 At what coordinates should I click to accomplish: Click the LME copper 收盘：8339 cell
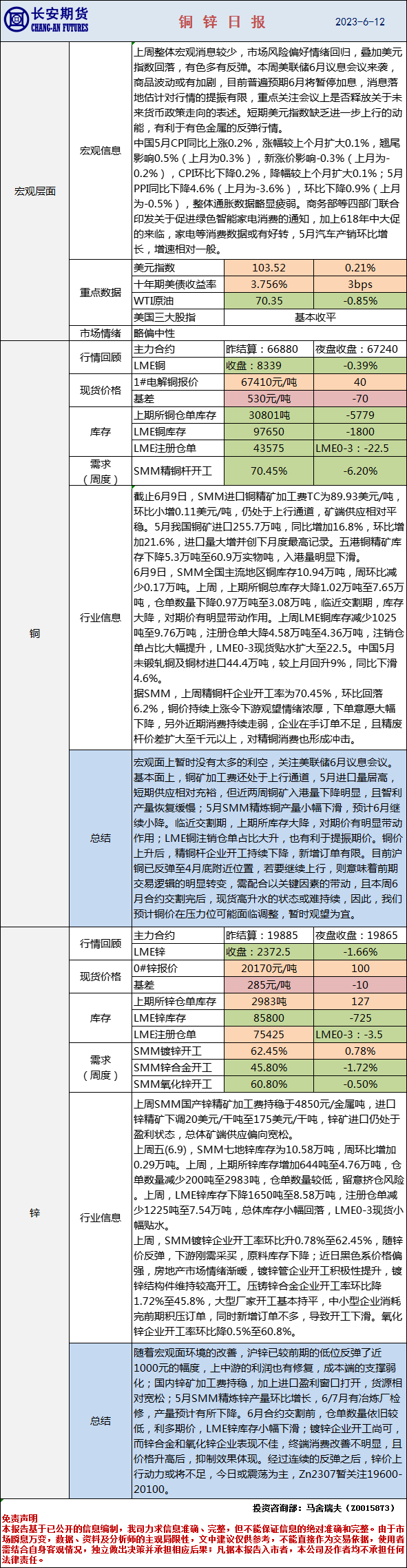click(x=269, y=365)
